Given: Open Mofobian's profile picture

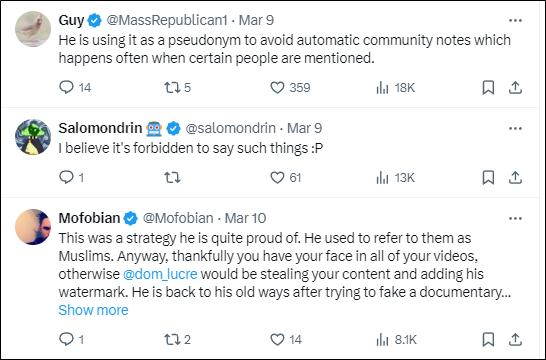Looking at the screenshot, I should coord(33,227).
